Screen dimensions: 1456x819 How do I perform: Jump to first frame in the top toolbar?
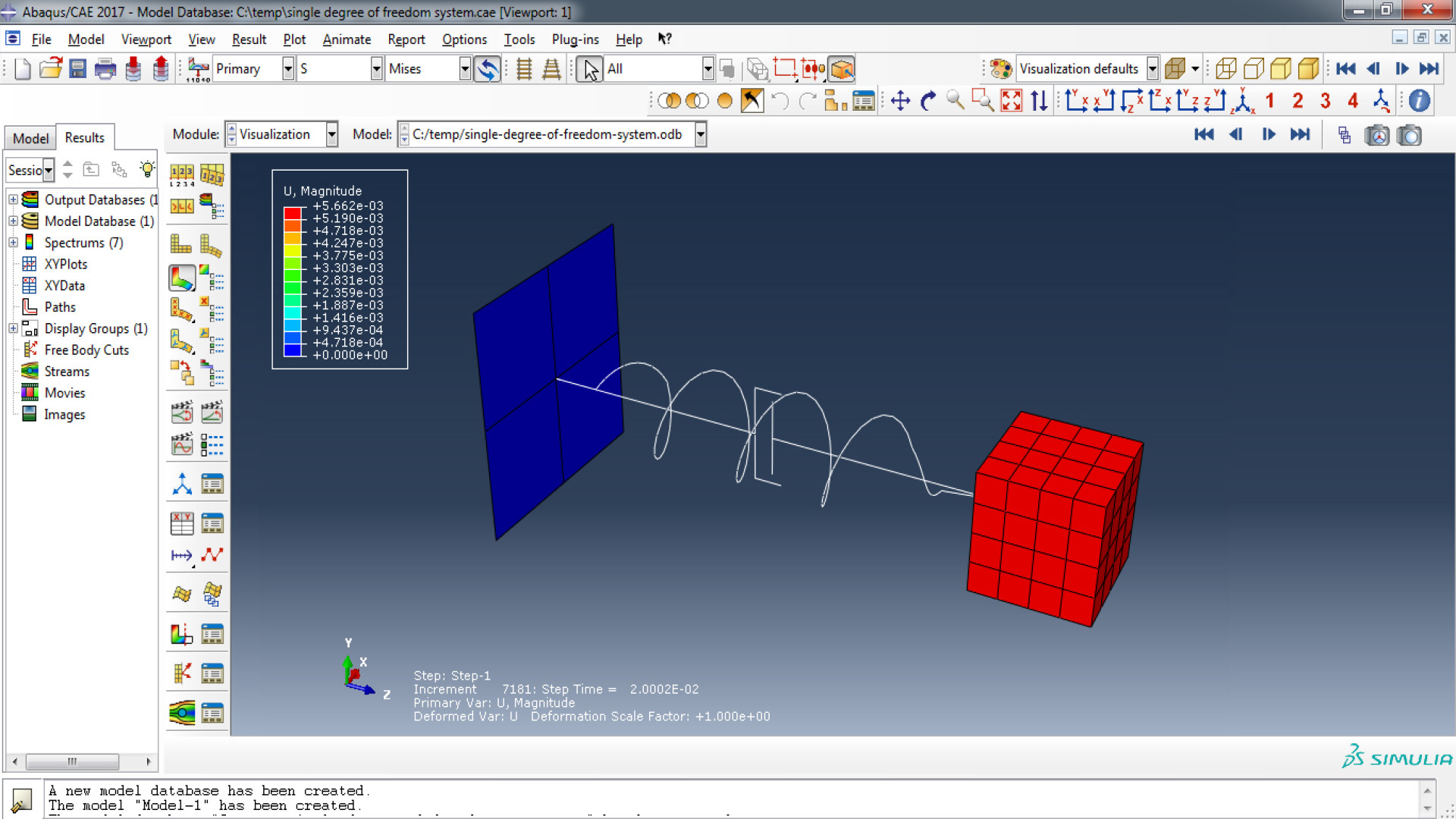tap(1346, 69)
